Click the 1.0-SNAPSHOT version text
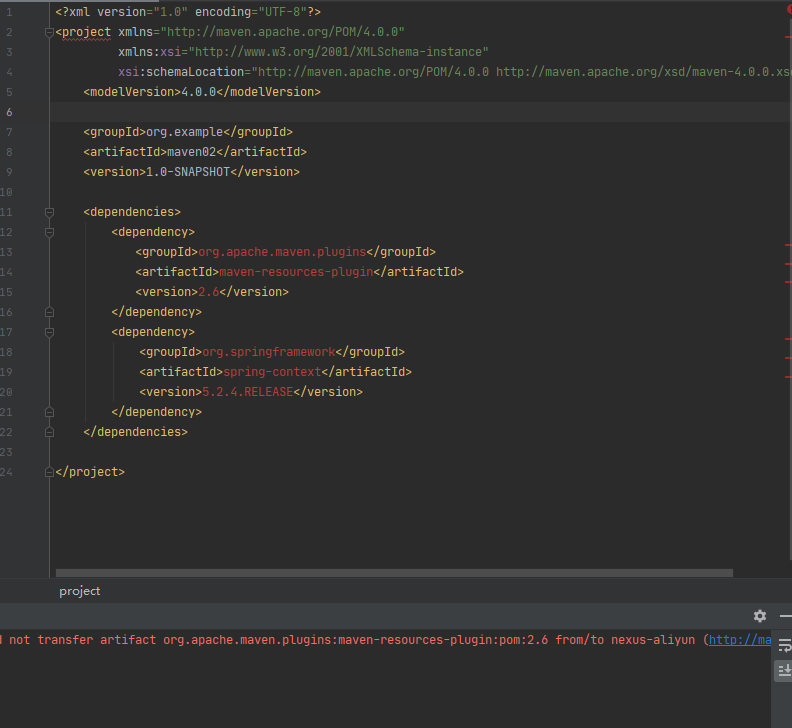The width and height of the screenshot is (792, 728). coord(188,172)
